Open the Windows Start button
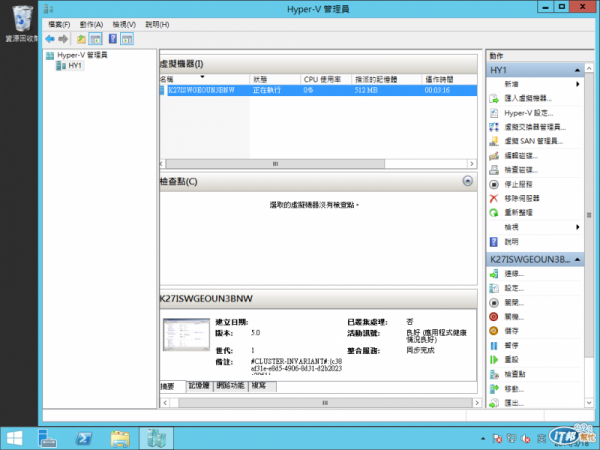This screenshot has height=450, width=600. [x=15, y=438]
